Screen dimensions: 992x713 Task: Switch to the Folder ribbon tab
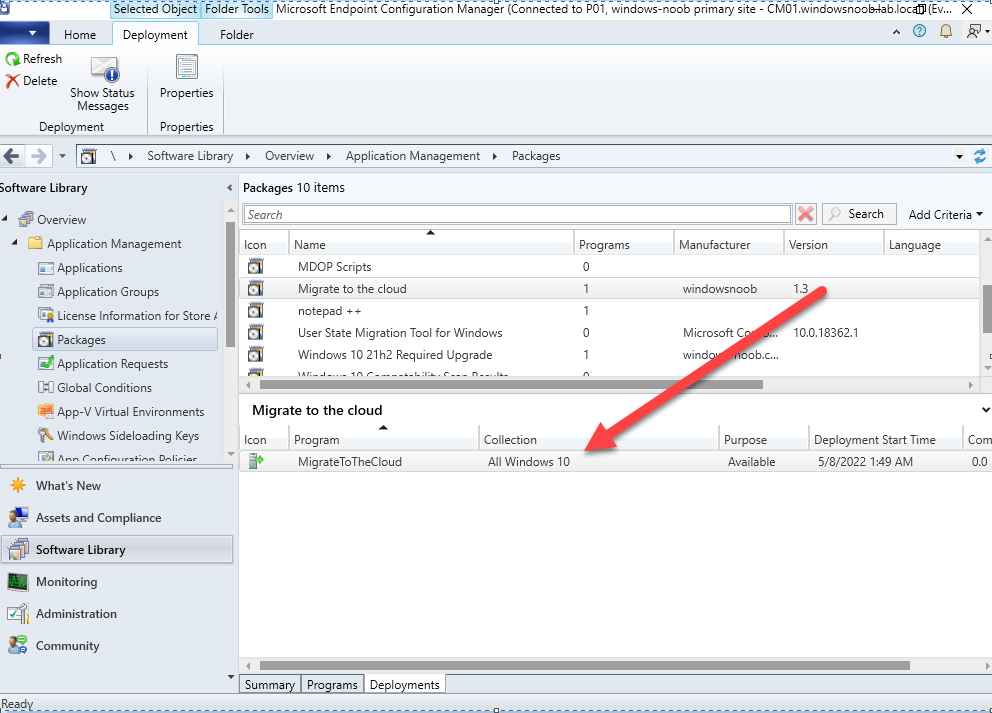click(237, 35)
